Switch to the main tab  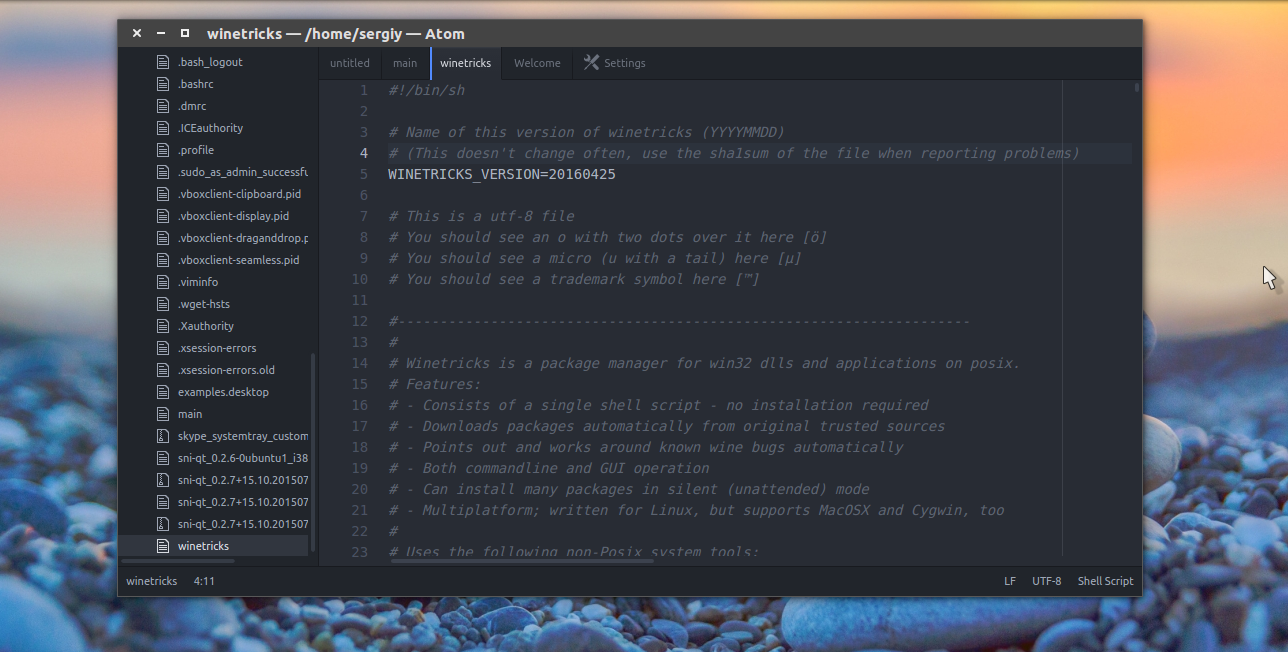point(405,63)
